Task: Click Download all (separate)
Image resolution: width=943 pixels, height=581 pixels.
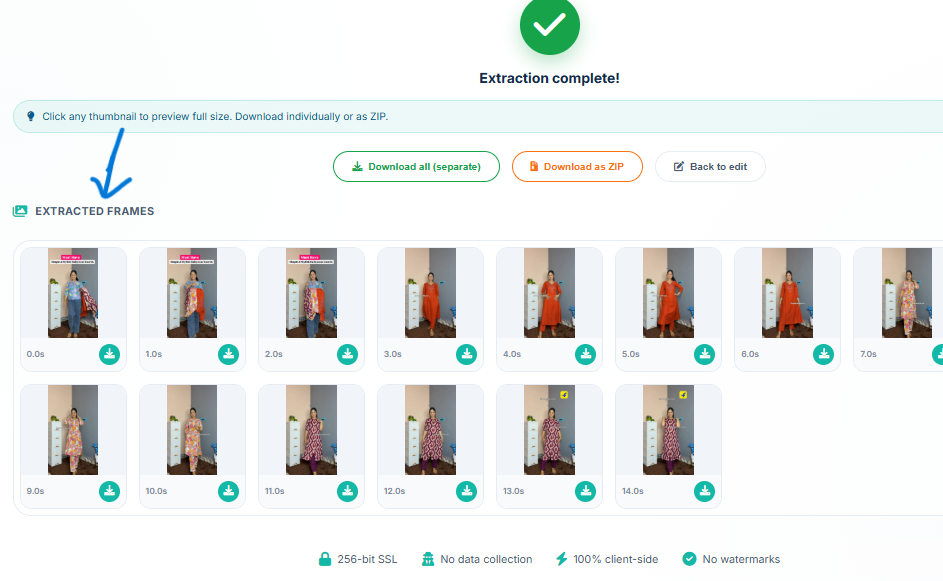Action: point(416,166)
